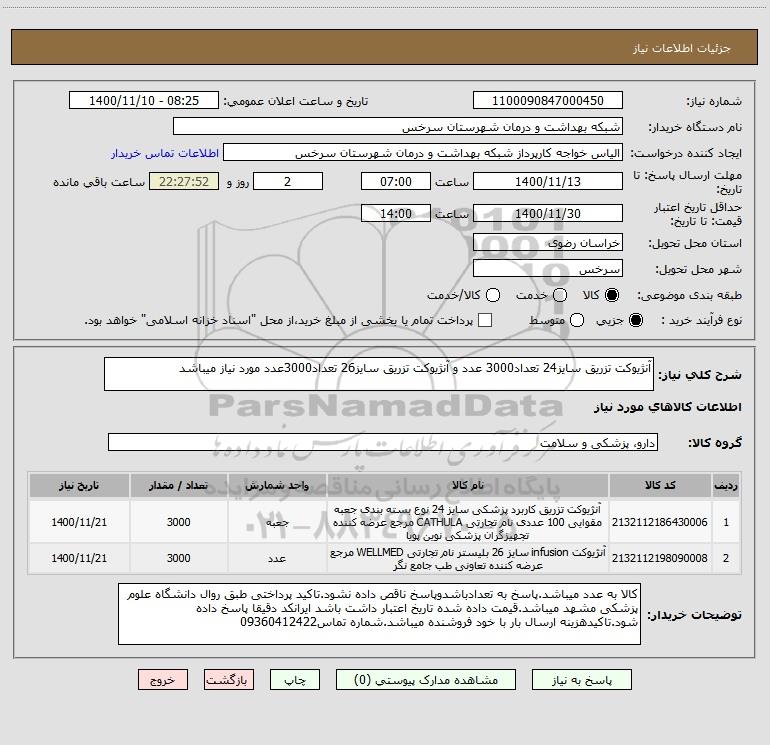Click the تاریخ نیاز column header
The width and height of the screenshot is (770, 745).
click(79, 485)
